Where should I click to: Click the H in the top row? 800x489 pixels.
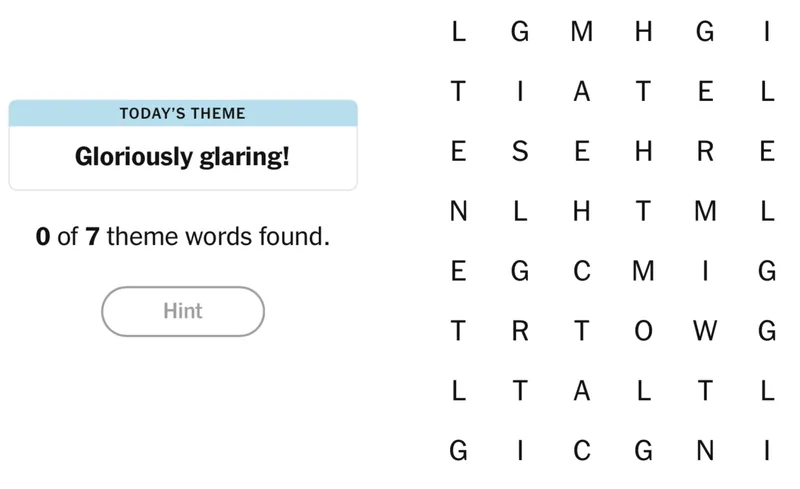pyautogui.click(x=643, y=32)
